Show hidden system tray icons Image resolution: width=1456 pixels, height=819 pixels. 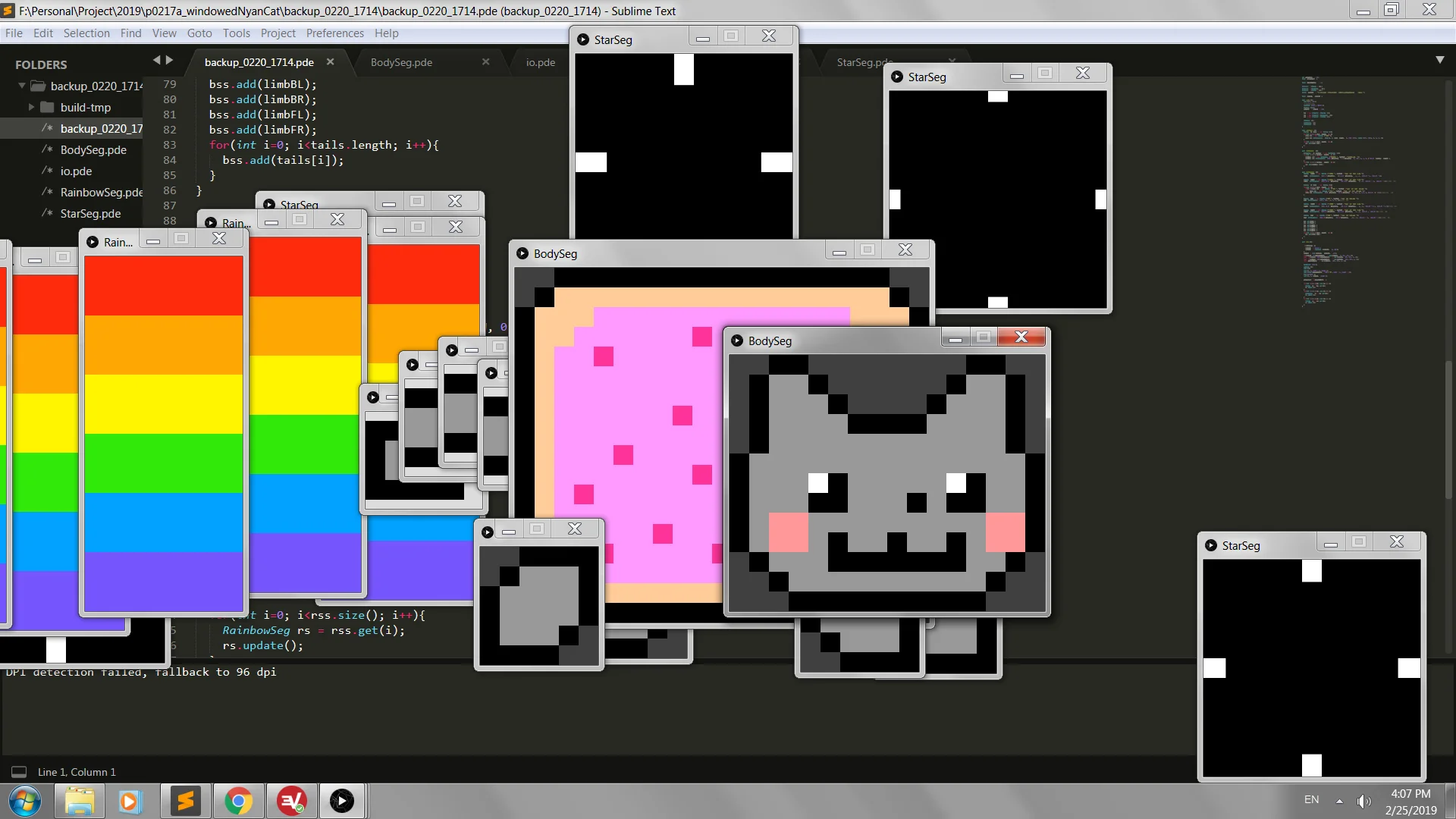click(x=1339, y=801)
